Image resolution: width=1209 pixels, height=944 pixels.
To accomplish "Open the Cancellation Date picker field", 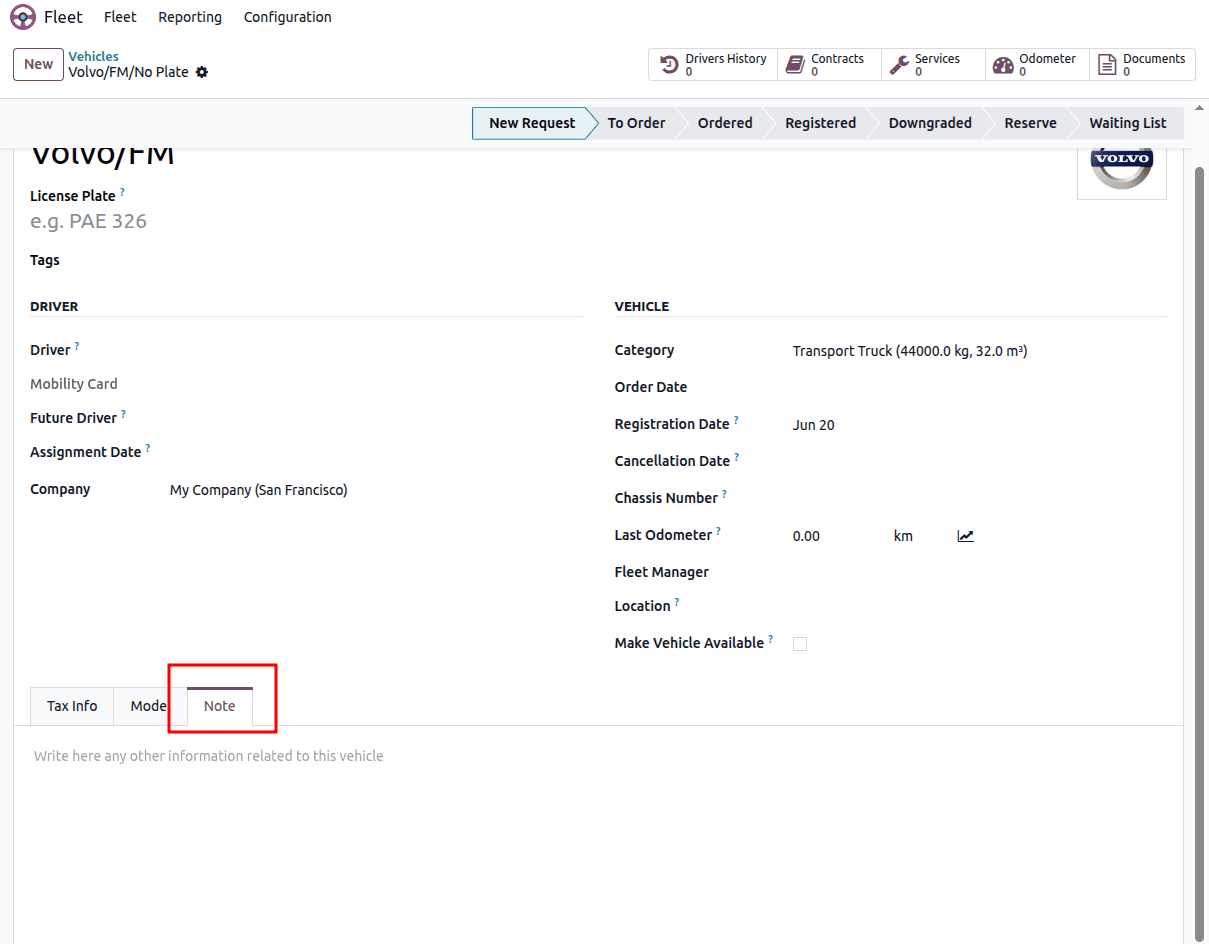I will [x=979, y=462].
